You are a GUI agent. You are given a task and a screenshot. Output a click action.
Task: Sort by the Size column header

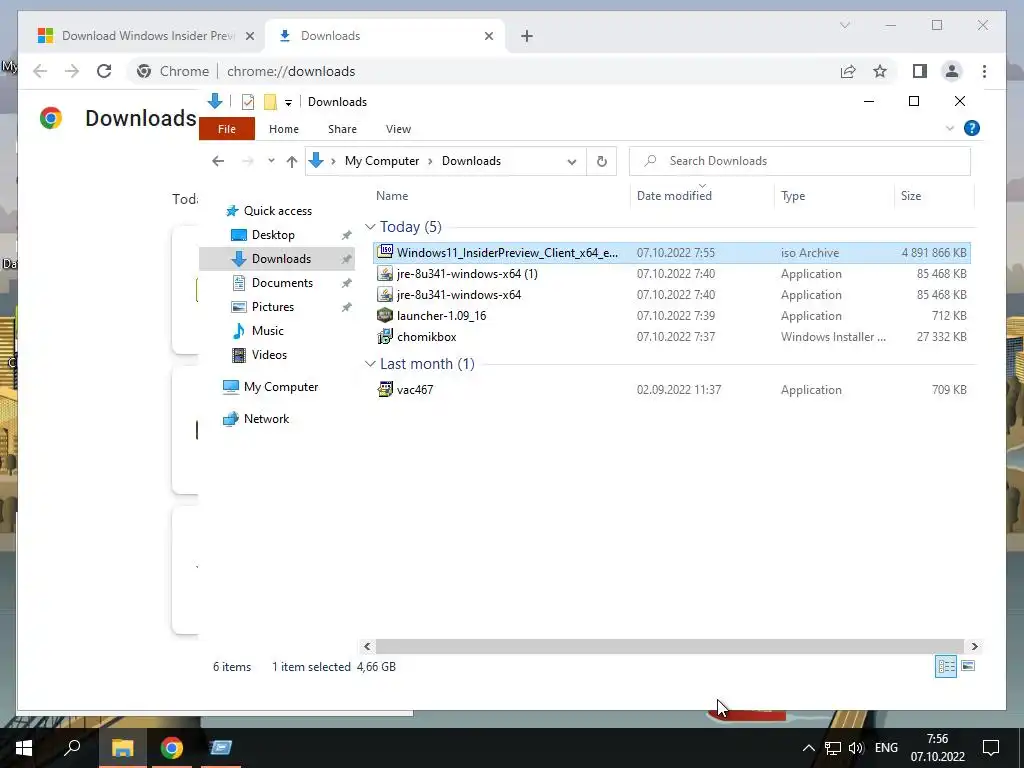coord(910,195)
